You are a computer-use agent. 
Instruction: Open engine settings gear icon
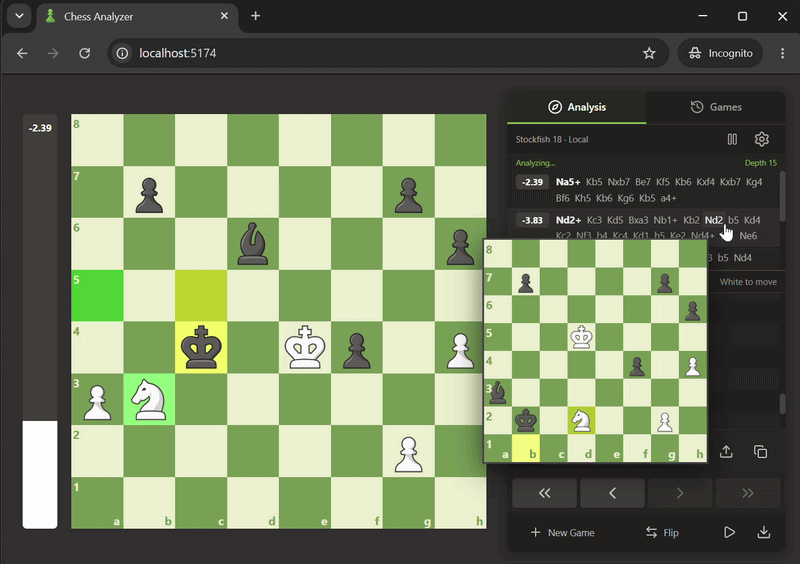762,139
